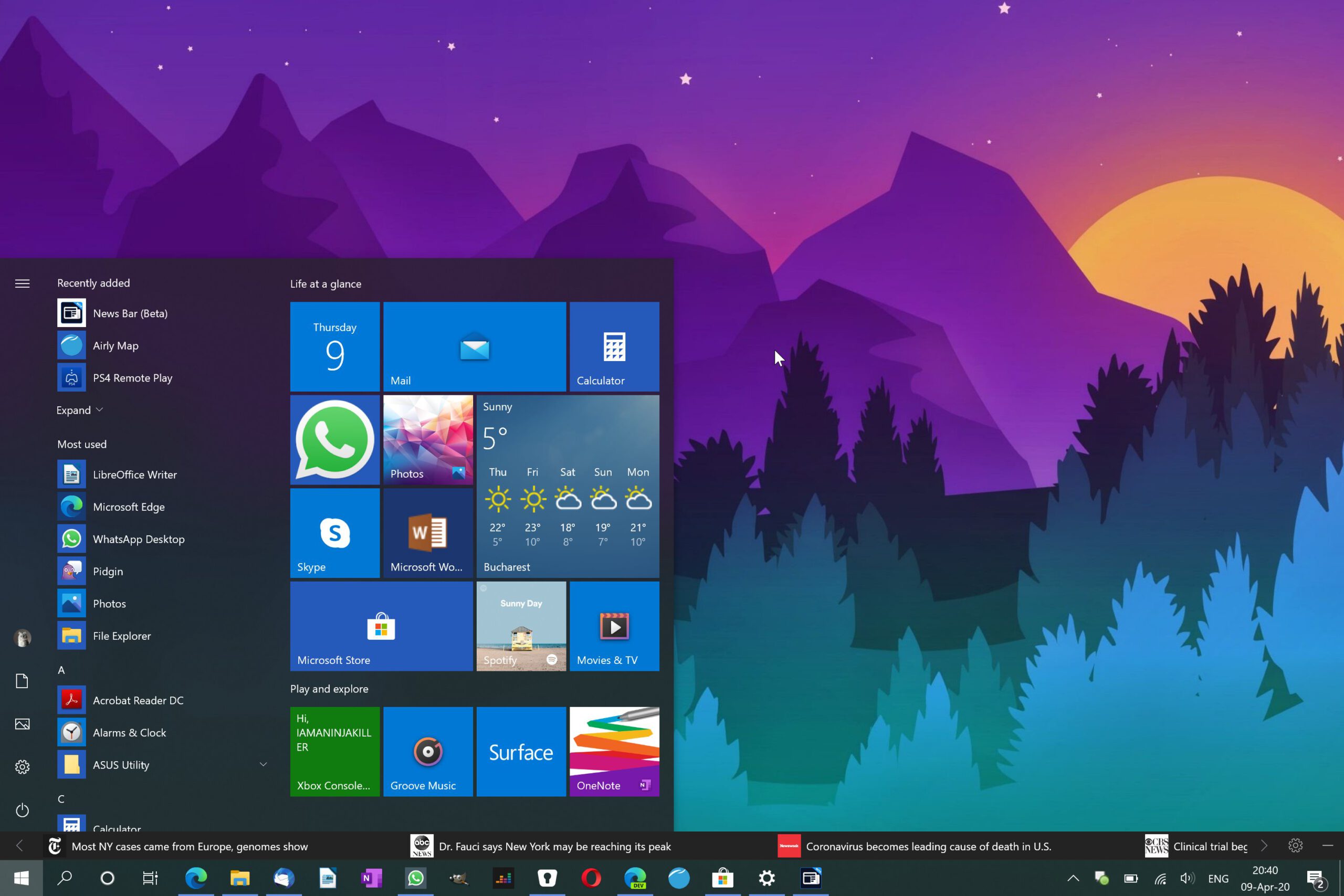Launch the Groove Music tile
The image size is (1344, 896).
pos(428,752)
